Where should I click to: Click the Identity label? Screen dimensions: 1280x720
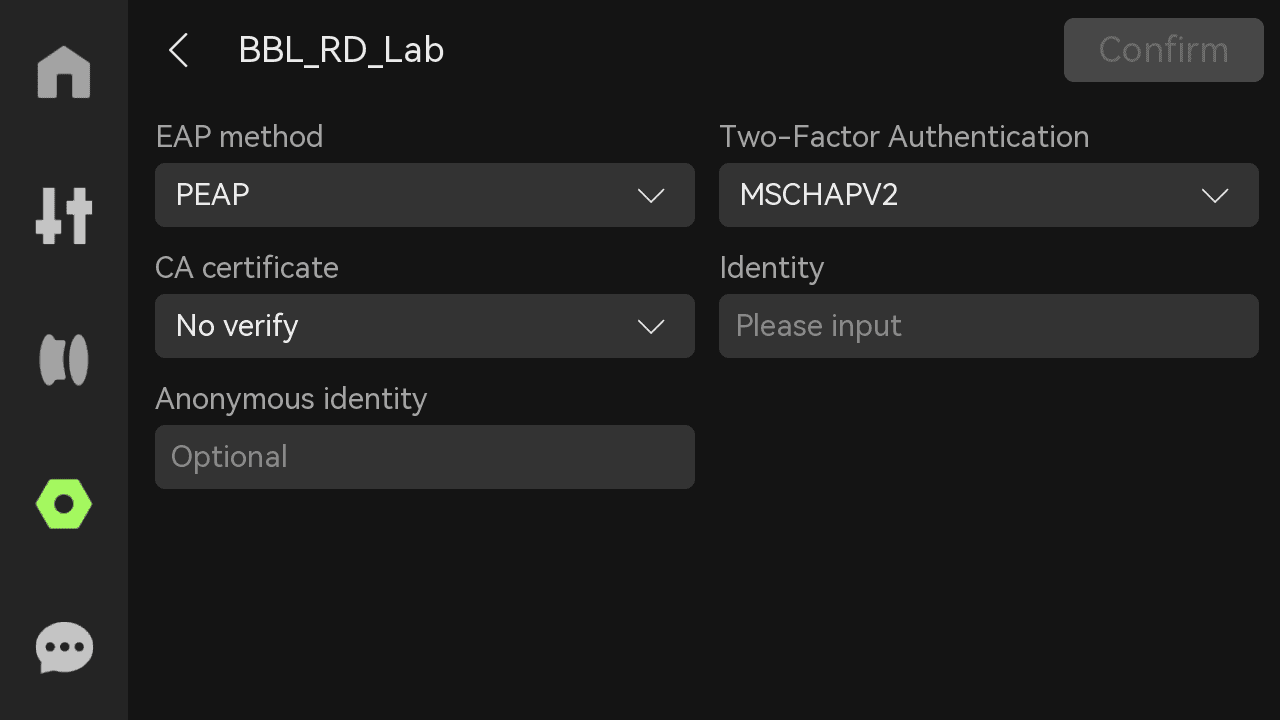(x=772, y=268)
